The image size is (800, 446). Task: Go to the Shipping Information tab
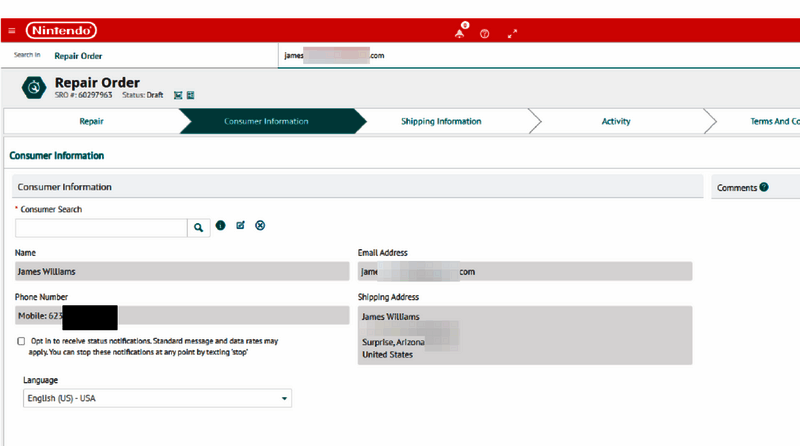point(441,121)
